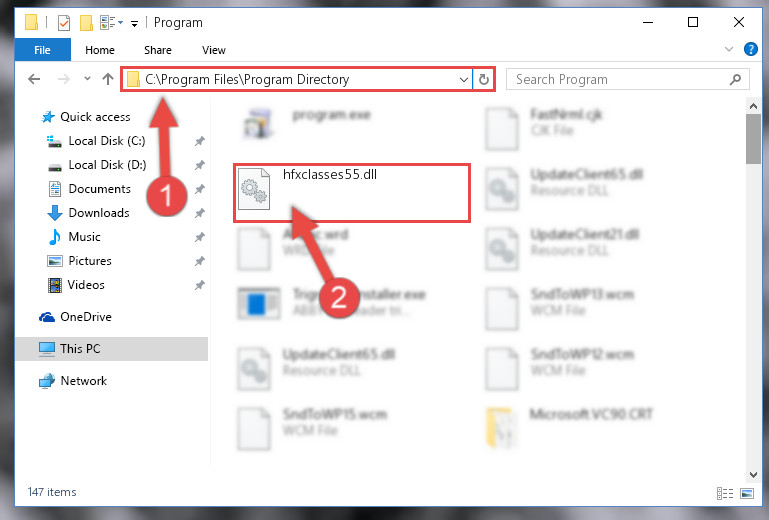
Task: Open the recent locations dropdown
Action: click(87, 78)
